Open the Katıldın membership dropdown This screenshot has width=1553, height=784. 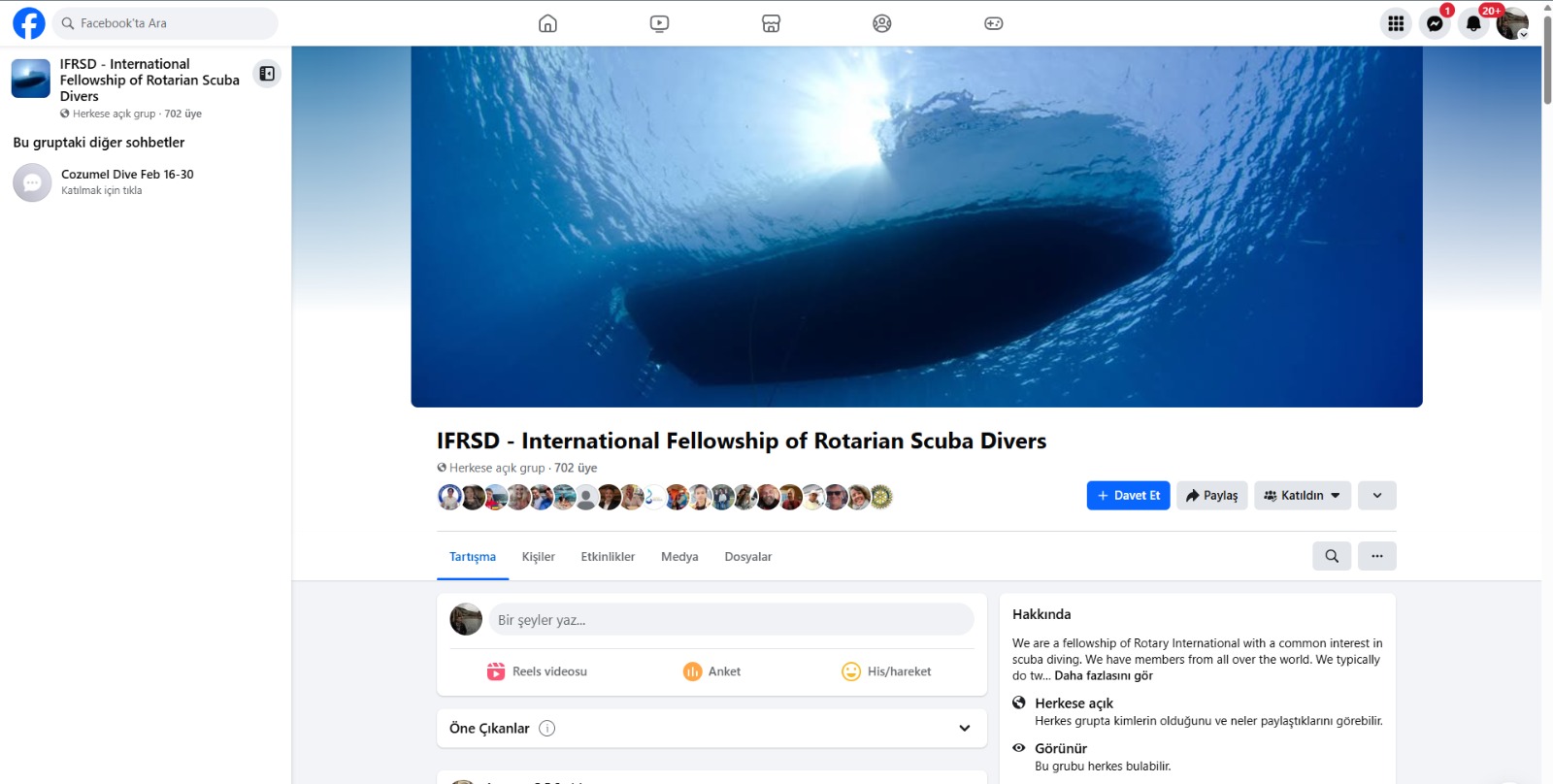click(1303, 496)
